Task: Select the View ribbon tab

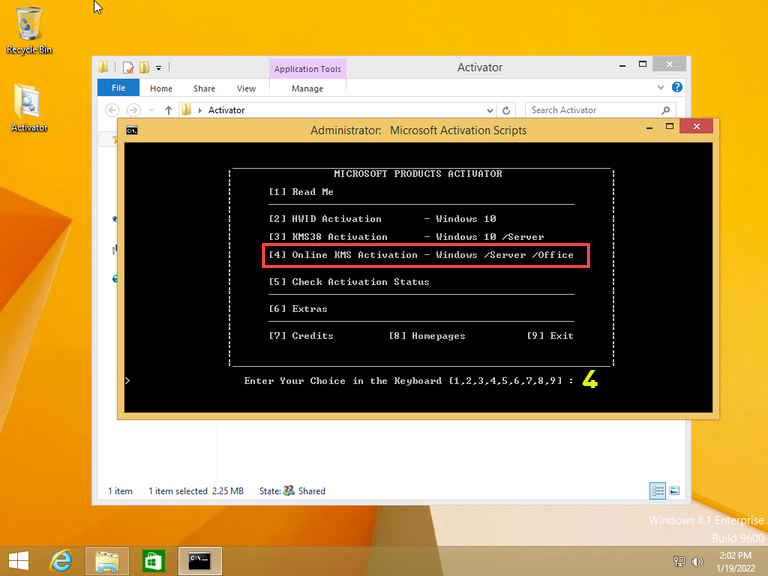Action: pyautogui.click(x=246, y=89)
